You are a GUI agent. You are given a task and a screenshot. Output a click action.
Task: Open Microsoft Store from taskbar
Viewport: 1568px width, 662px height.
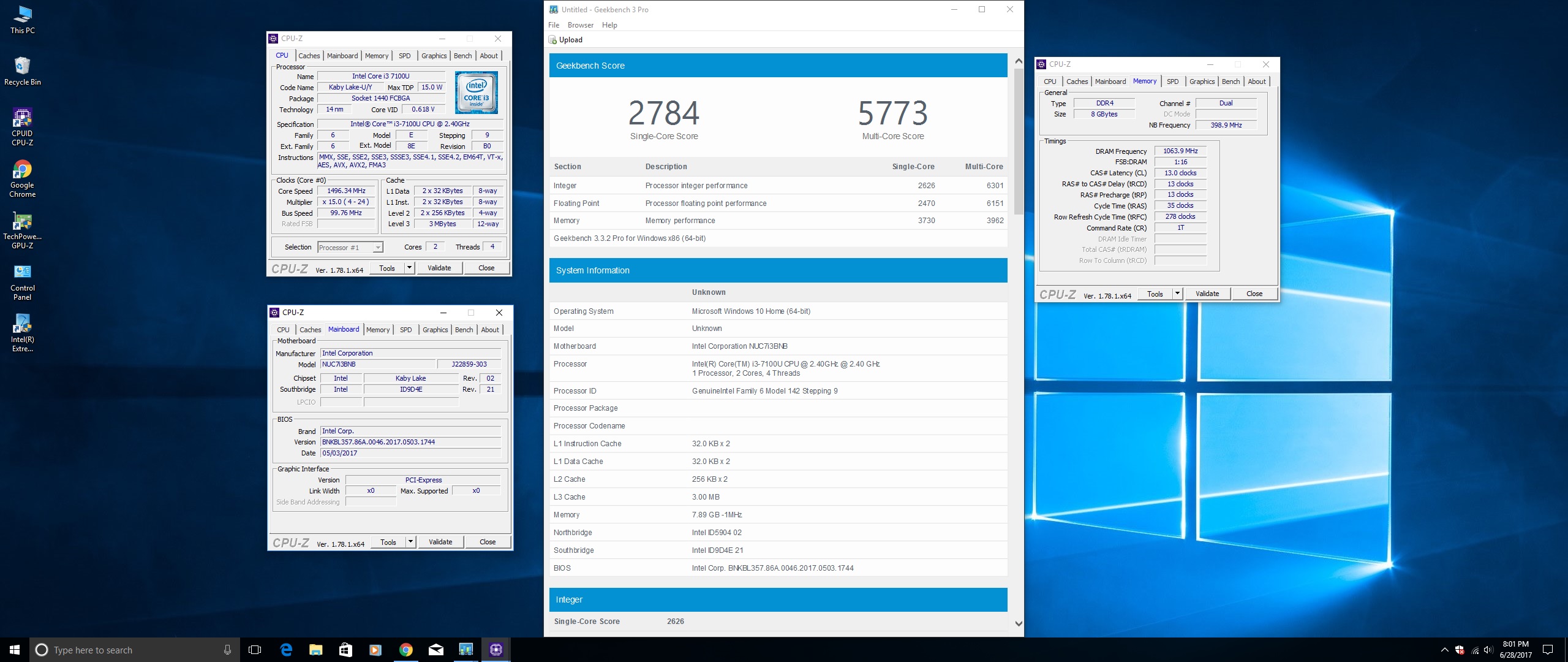coord(345,650)
